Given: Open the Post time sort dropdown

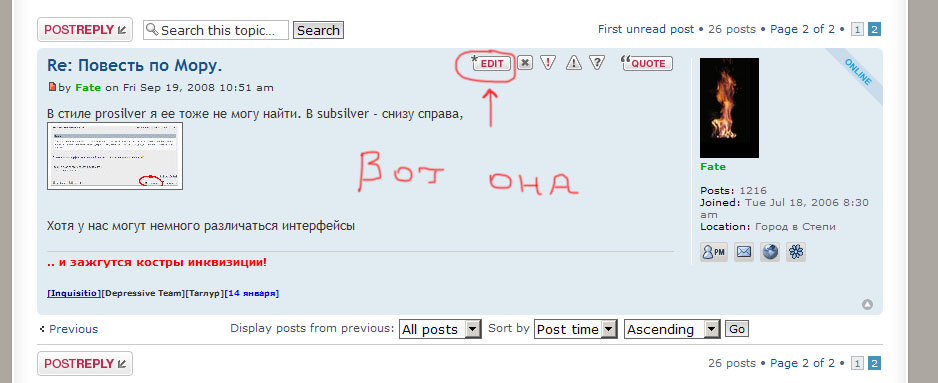Looking at the screenshot, I should [575, 329].
